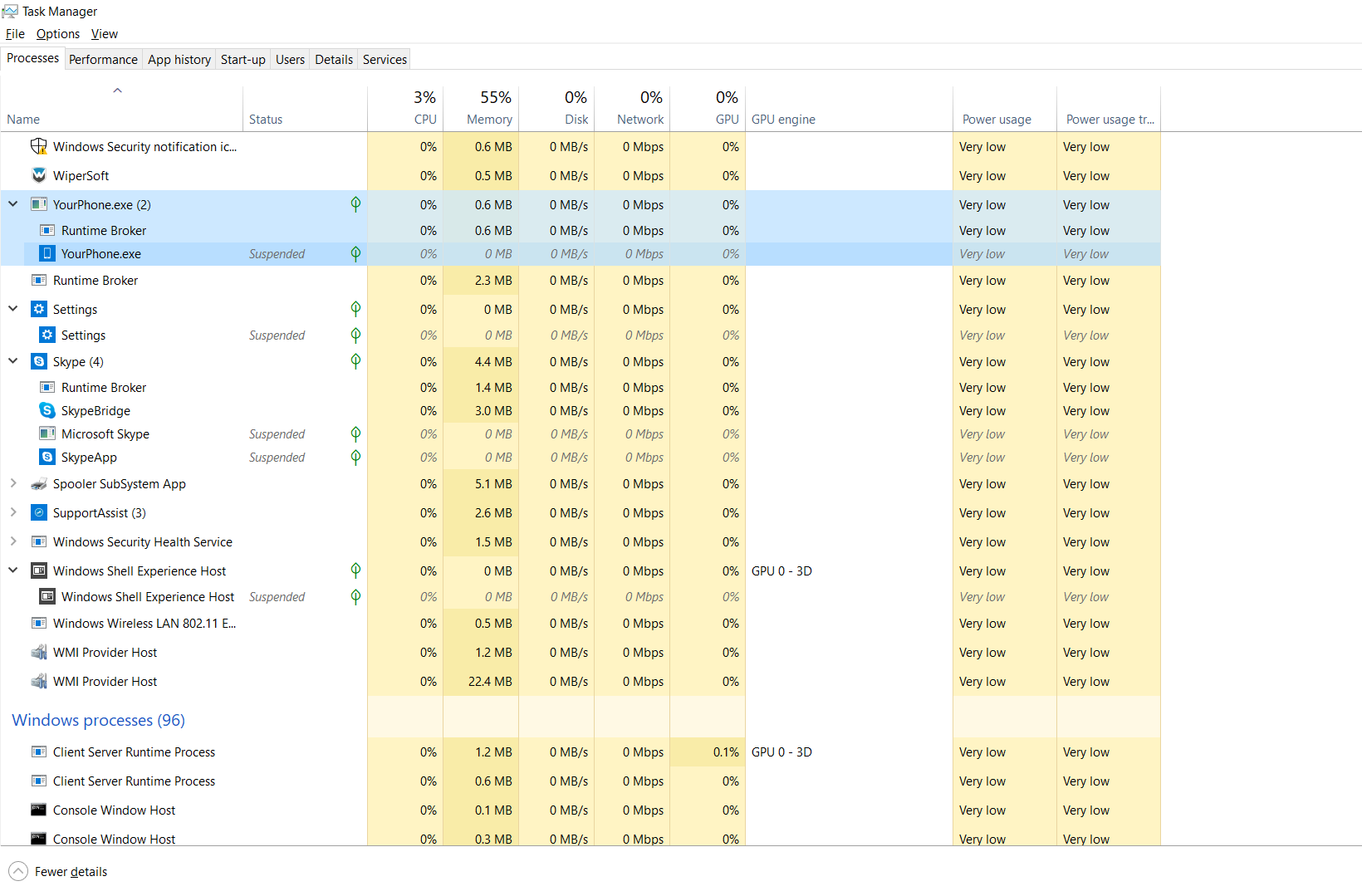
Task: Click the Spooler SubSystem App printer icon
Action: [38, 483]
